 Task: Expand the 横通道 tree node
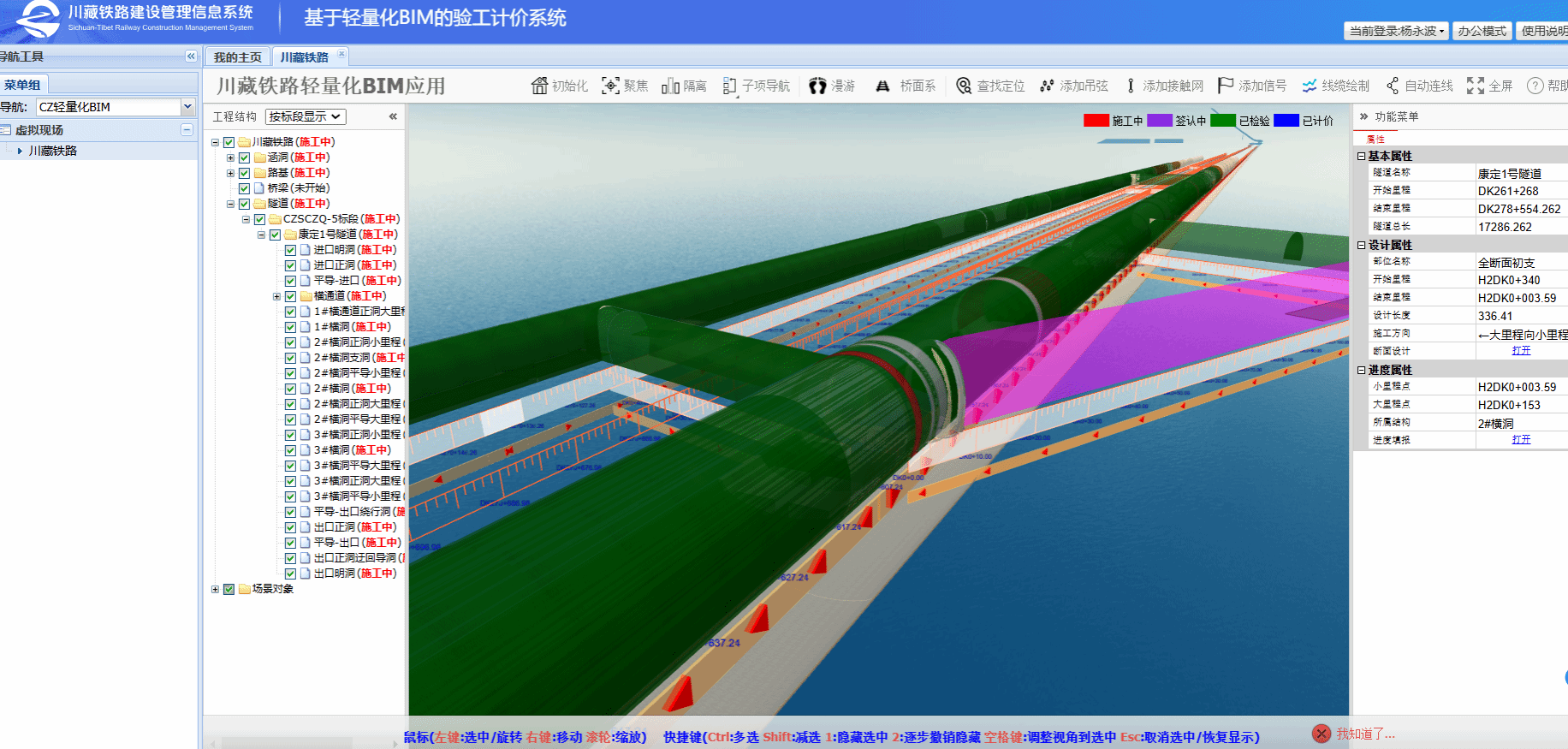tap(276, 296)
